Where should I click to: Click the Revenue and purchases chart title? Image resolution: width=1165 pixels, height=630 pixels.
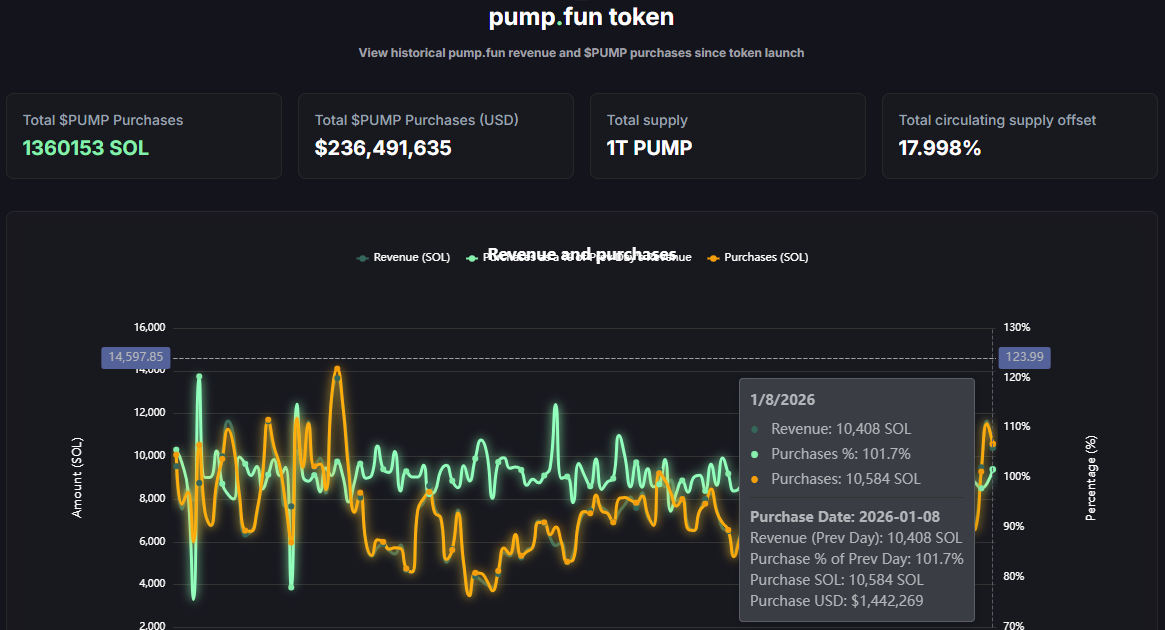581,250
